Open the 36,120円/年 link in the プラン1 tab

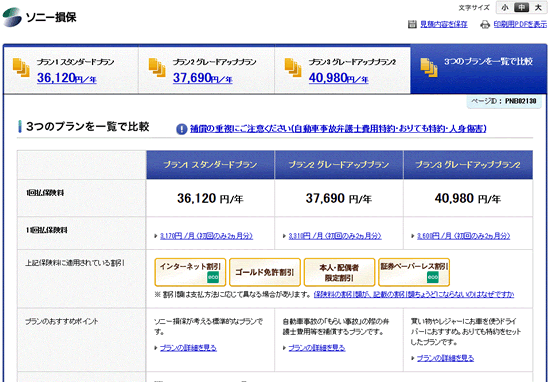[x=67, y=78]
